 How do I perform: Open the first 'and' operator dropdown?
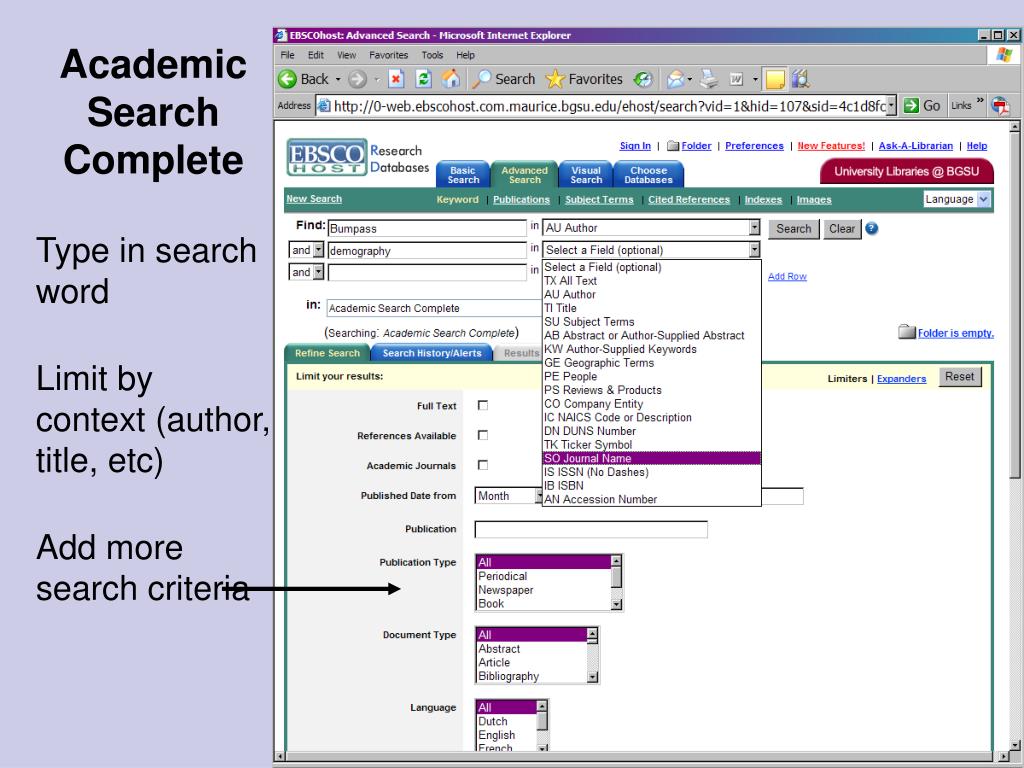pyautogui.click(x=306, y=249)
